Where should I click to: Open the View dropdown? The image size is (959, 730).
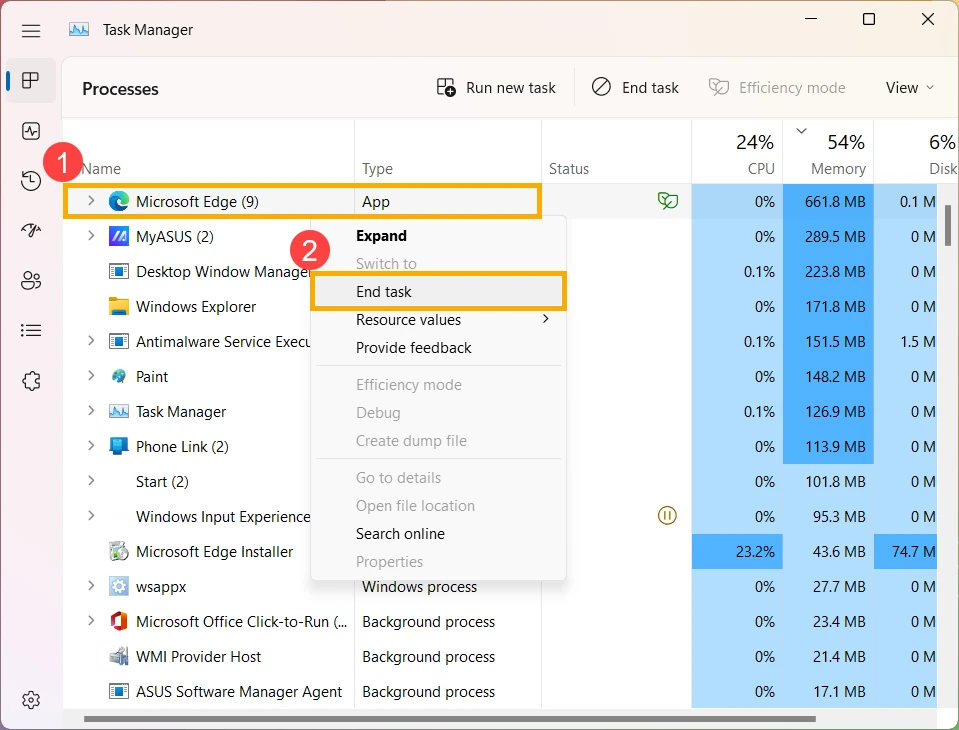tap(909, 87)
